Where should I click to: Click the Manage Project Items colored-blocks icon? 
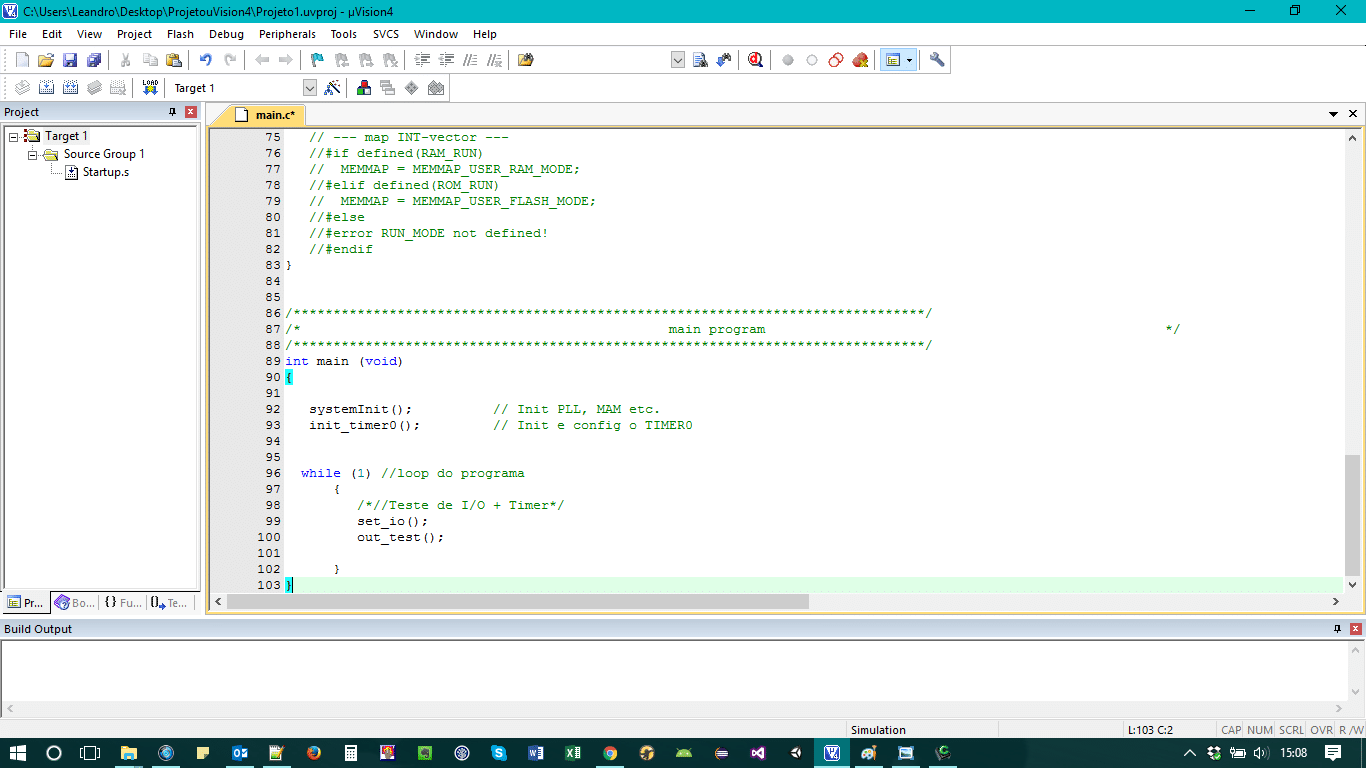click(363, 88)
